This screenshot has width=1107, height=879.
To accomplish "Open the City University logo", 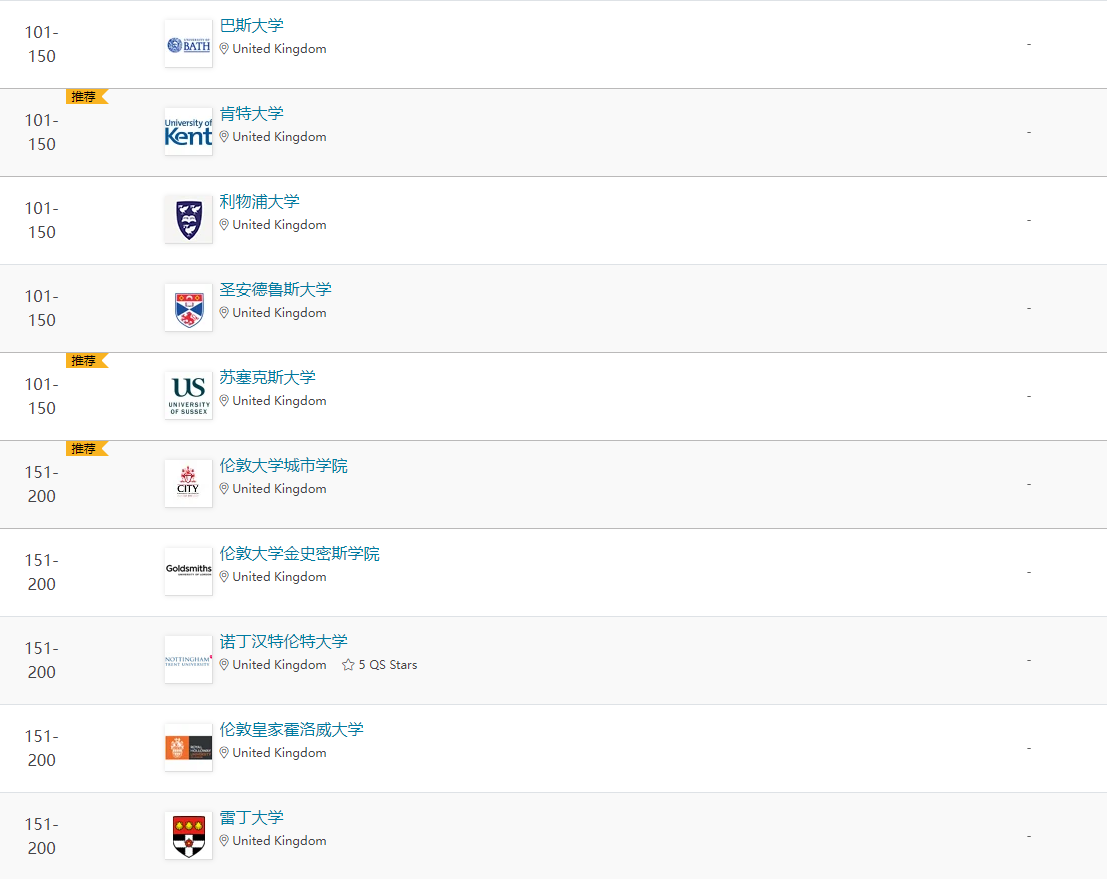I will (189, 484).
